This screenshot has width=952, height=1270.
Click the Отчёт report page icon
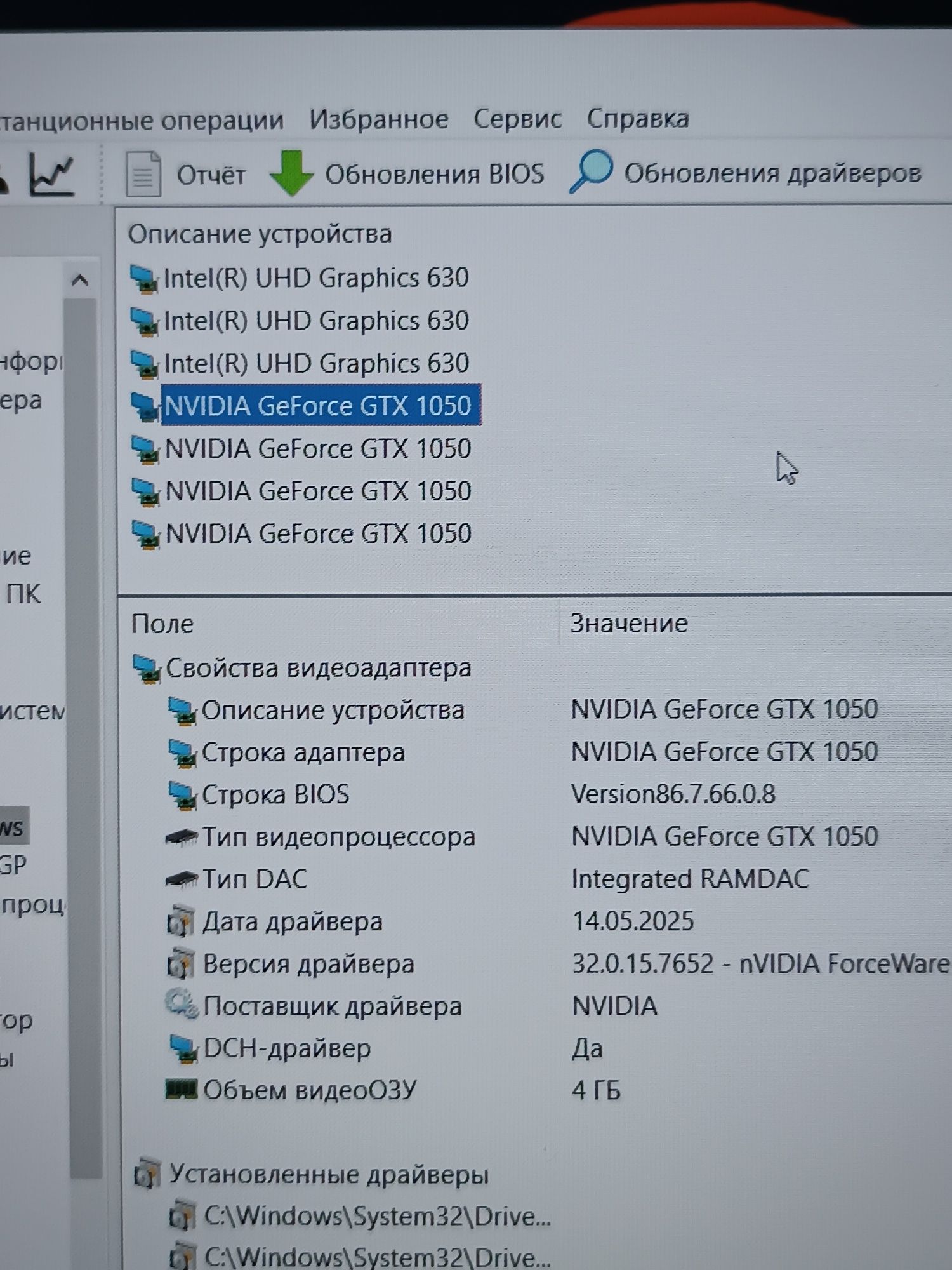(x=143, y=173)
